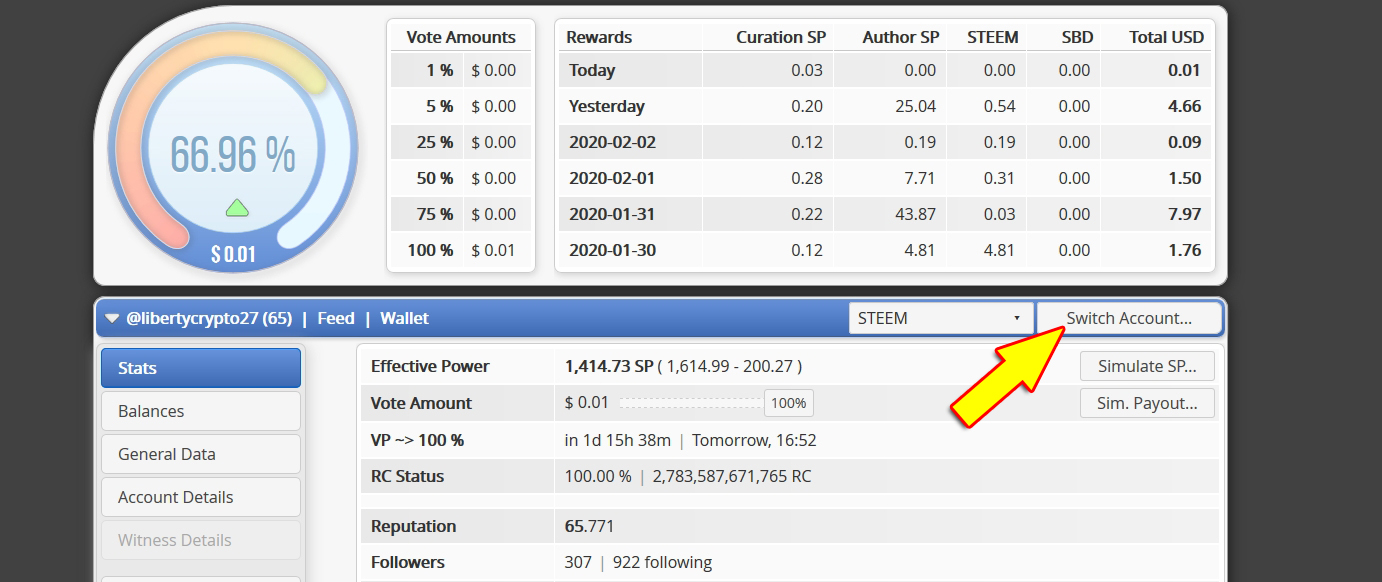Screen dimensions: 1382x582
Task: Select the Stats tab in sidebar
Action: click(201, 368)
